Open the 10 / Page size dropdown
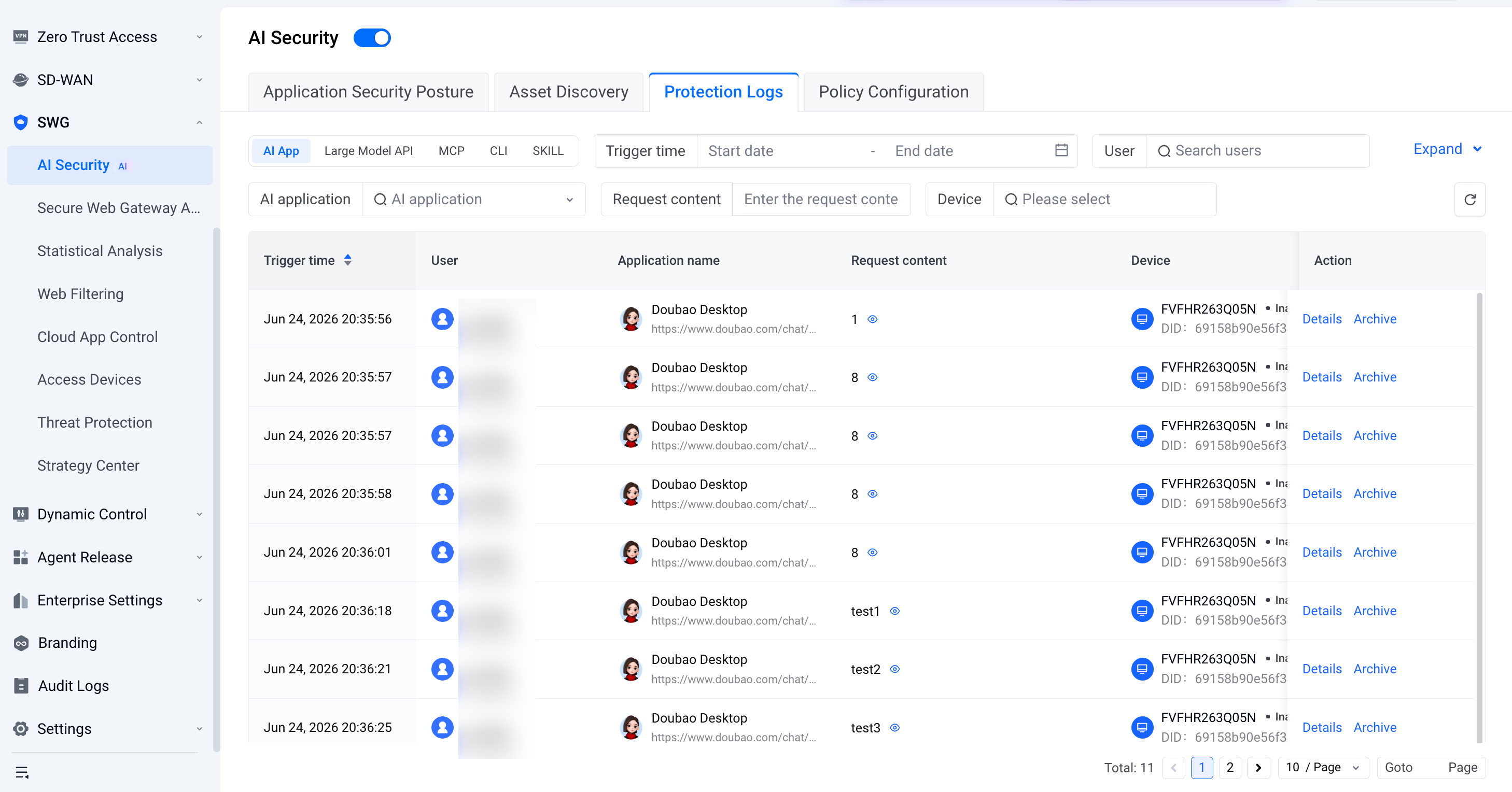The width and height of the screenshot is (1512, 792). tap(1323, 767)
